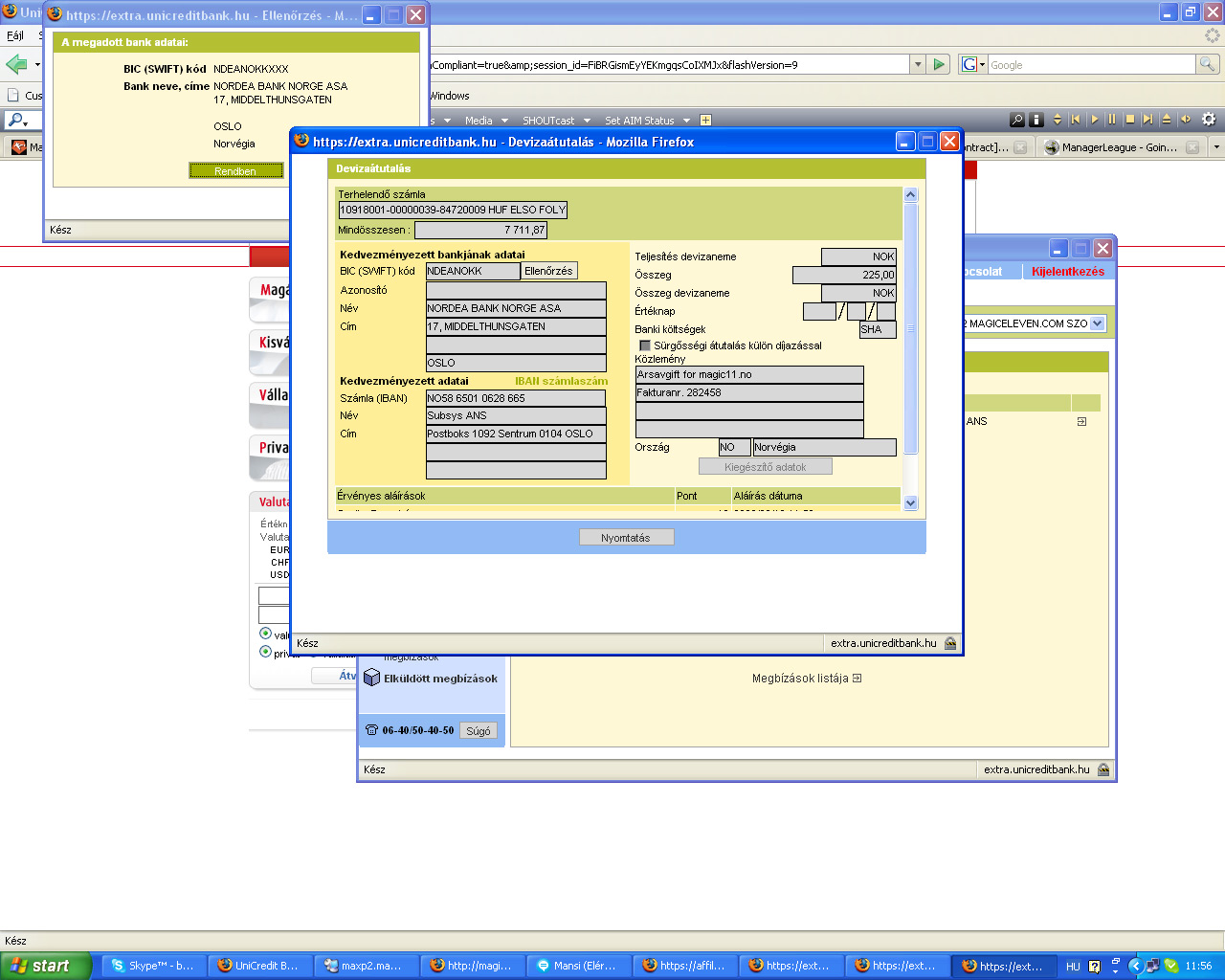Click the eject button in media toolbar
1225x980 pixels.
coord(1167,120)
